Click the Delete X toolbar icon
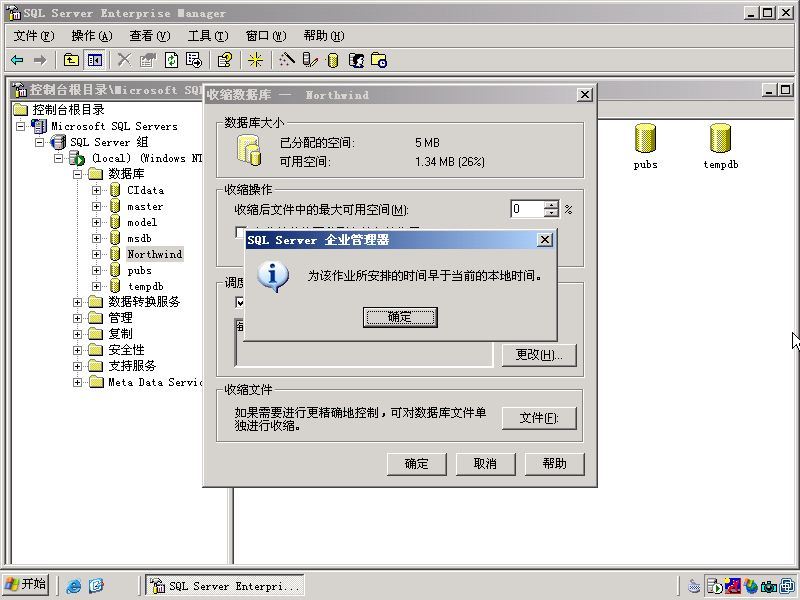800x600 pixels. pos(124,60)
